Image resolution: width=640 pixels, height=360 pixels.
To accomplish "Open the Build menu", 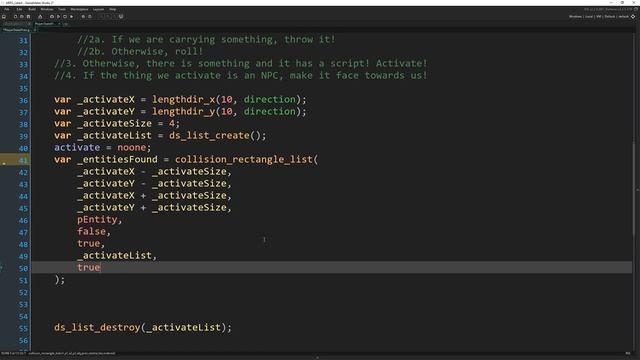I will (x=32, y=9).
